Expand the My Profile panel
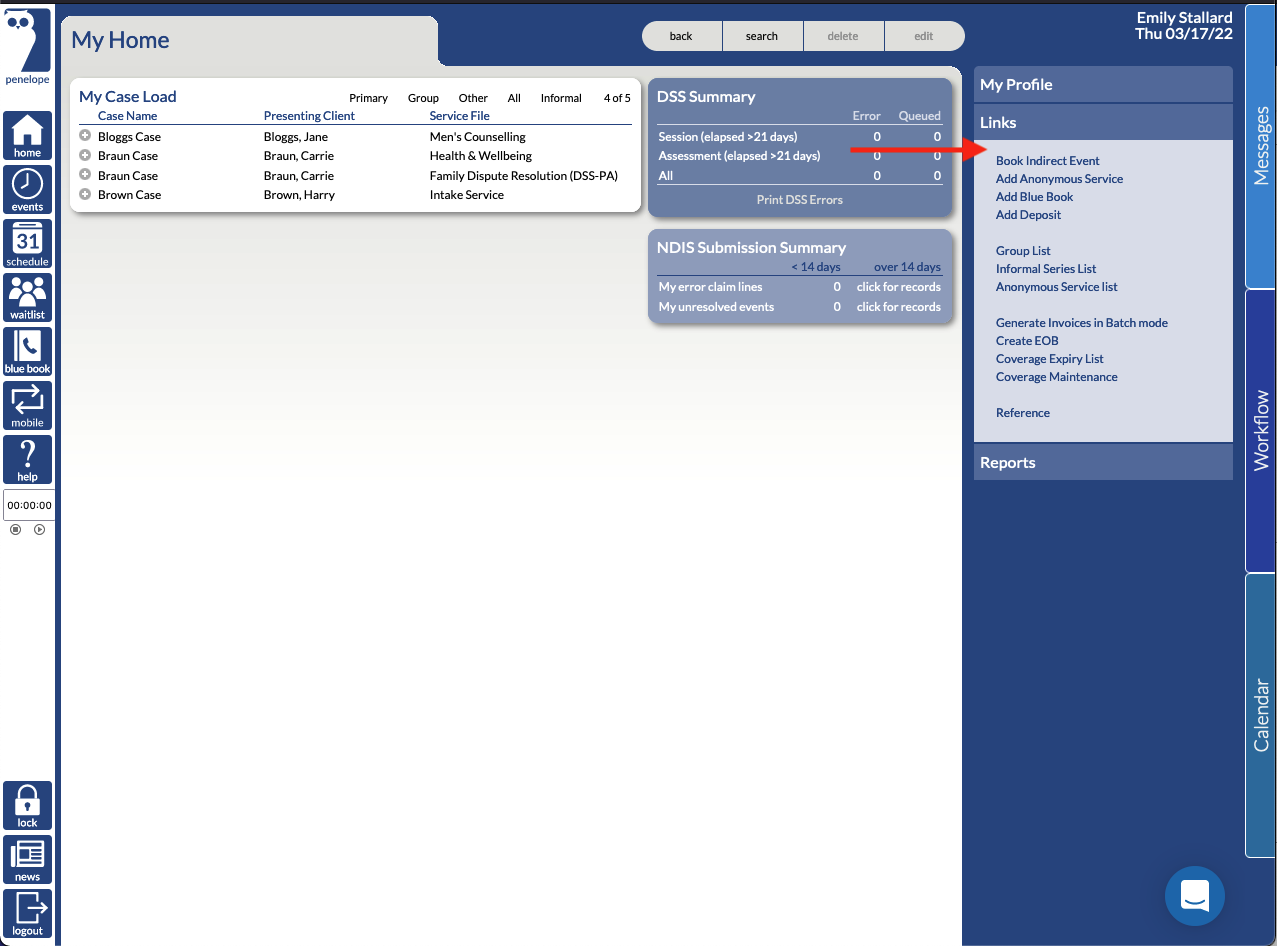 click(1103, 85)
